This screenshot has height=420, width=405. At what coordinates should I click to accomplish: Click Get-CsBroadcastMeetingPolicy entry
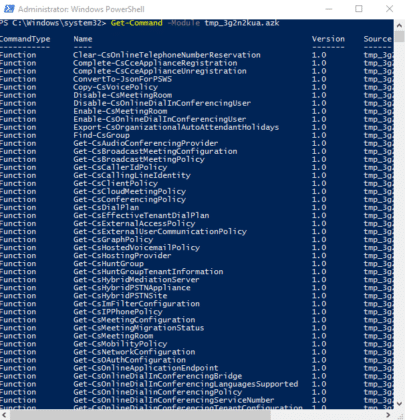click(x=139, y=159)
